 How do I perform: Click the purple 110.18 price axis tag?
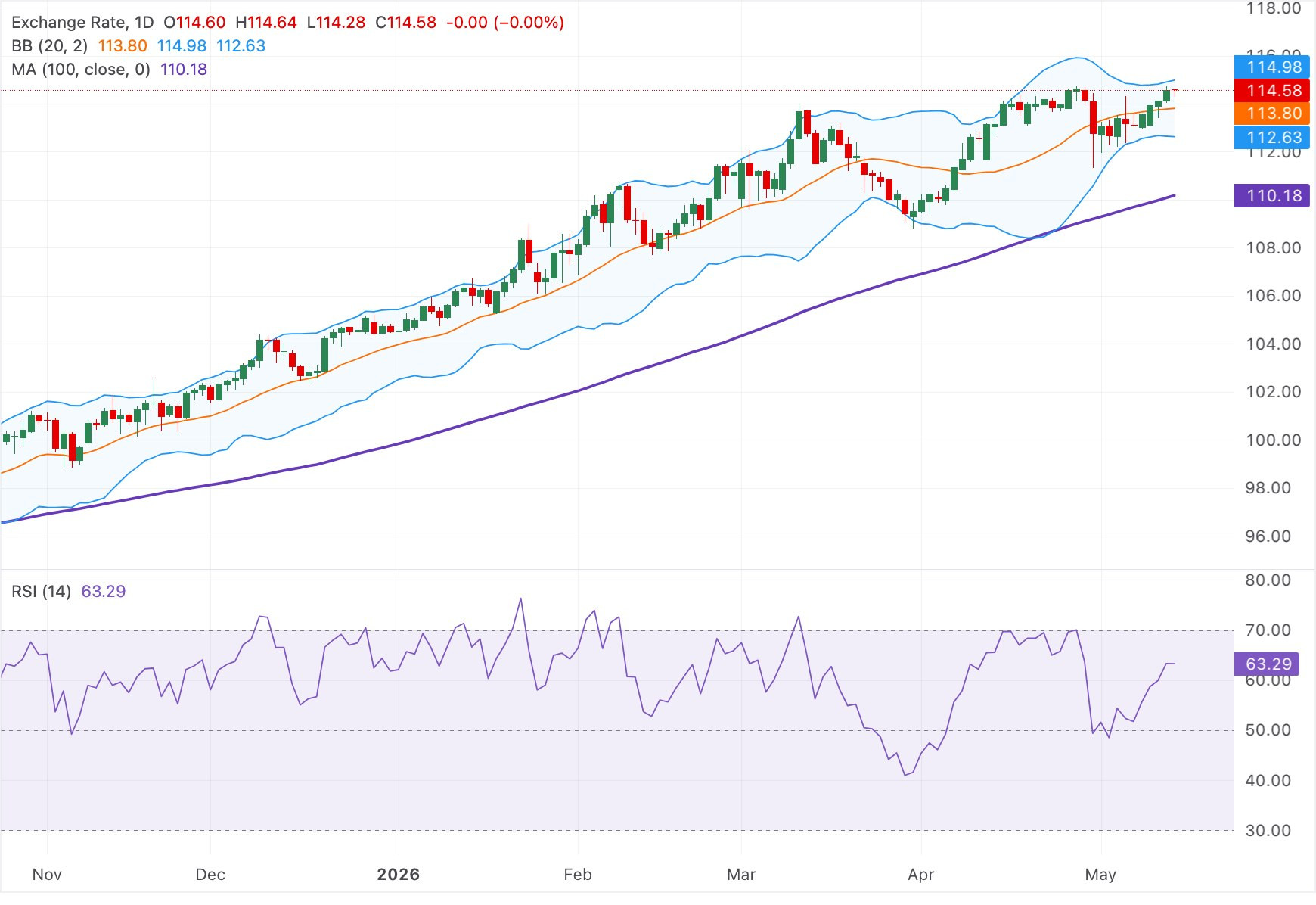(1271, 196)
